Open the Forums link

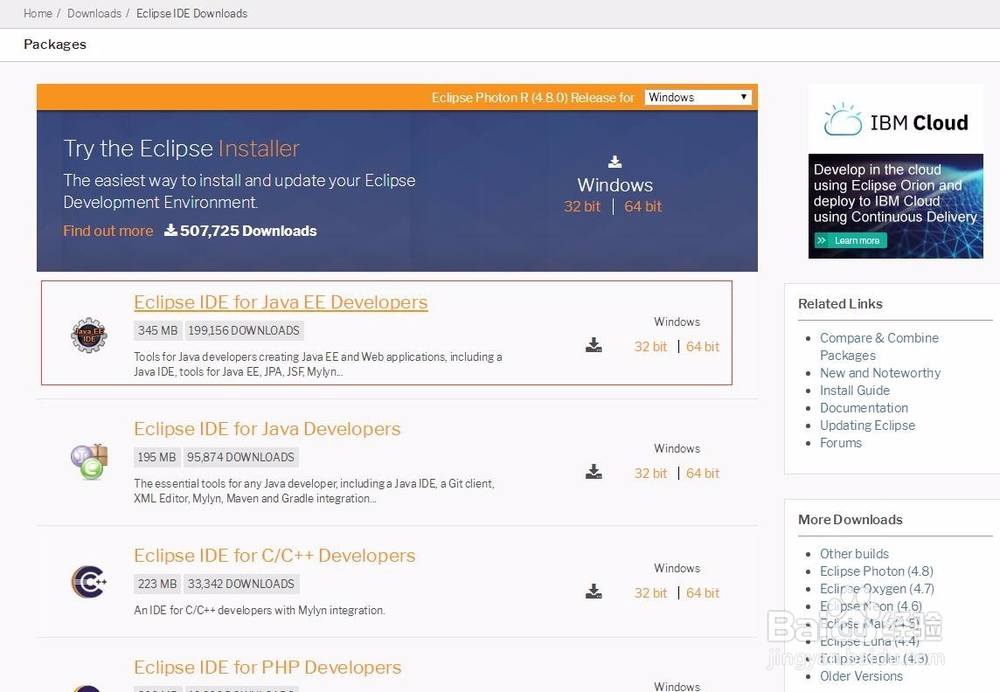click(841, 443)
